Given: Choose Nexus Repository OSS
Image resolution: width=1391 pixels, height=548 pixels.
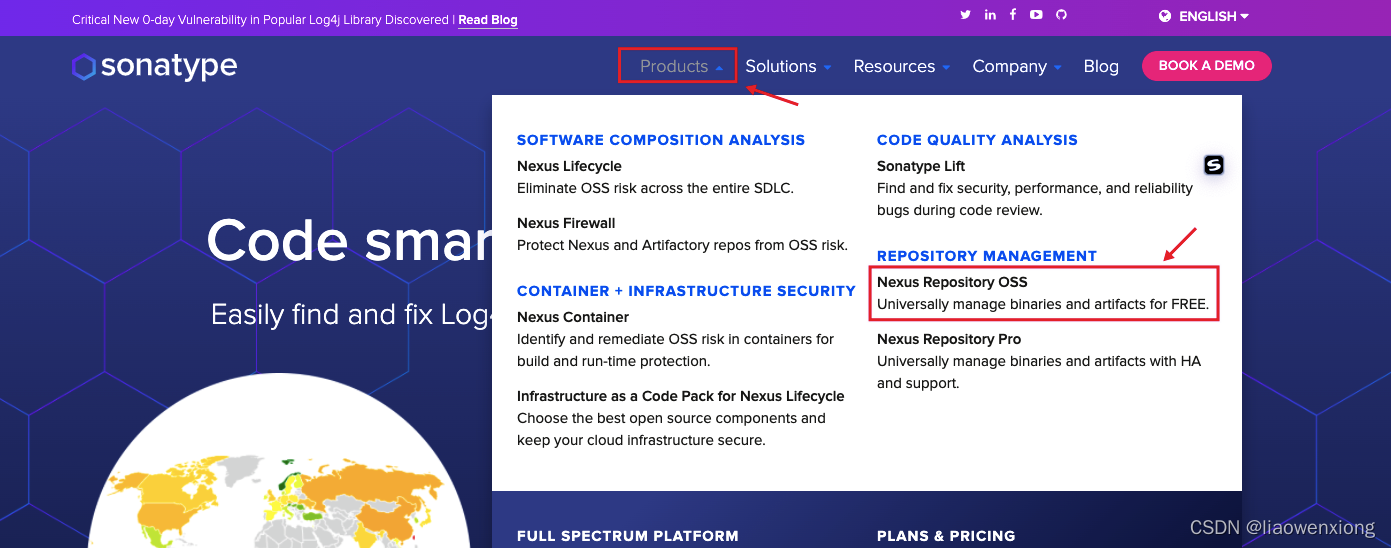Looking at the screenshot, I should [952, 282].
